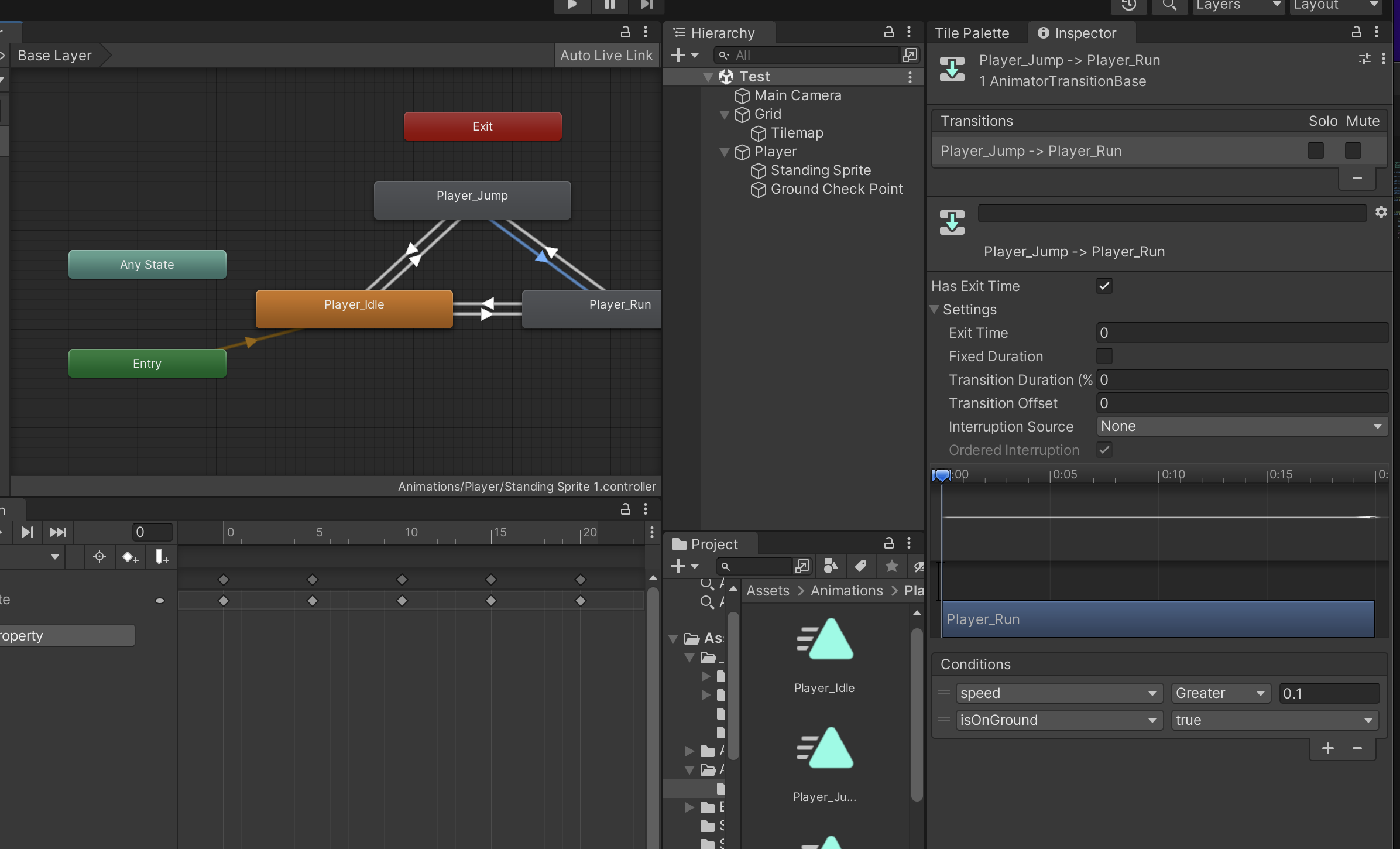The width and height of the screenshot is (1400, 849).
Task: Click the Play button in the toolbar
Action: [572, 5]
